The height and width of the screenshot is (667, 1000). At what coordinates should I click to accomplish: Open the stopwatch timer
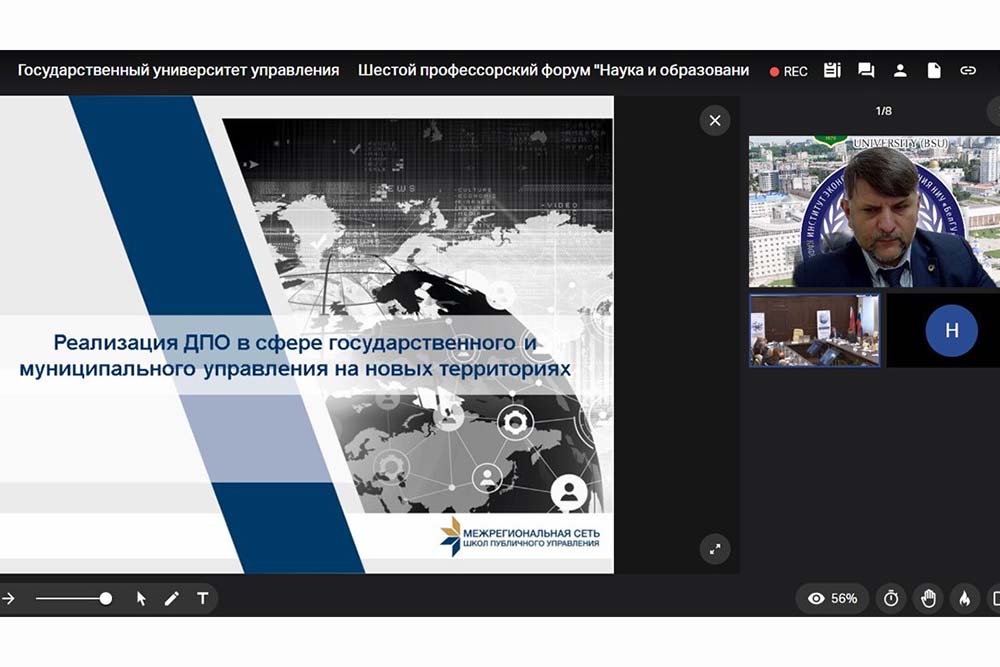tap(891, 598)
